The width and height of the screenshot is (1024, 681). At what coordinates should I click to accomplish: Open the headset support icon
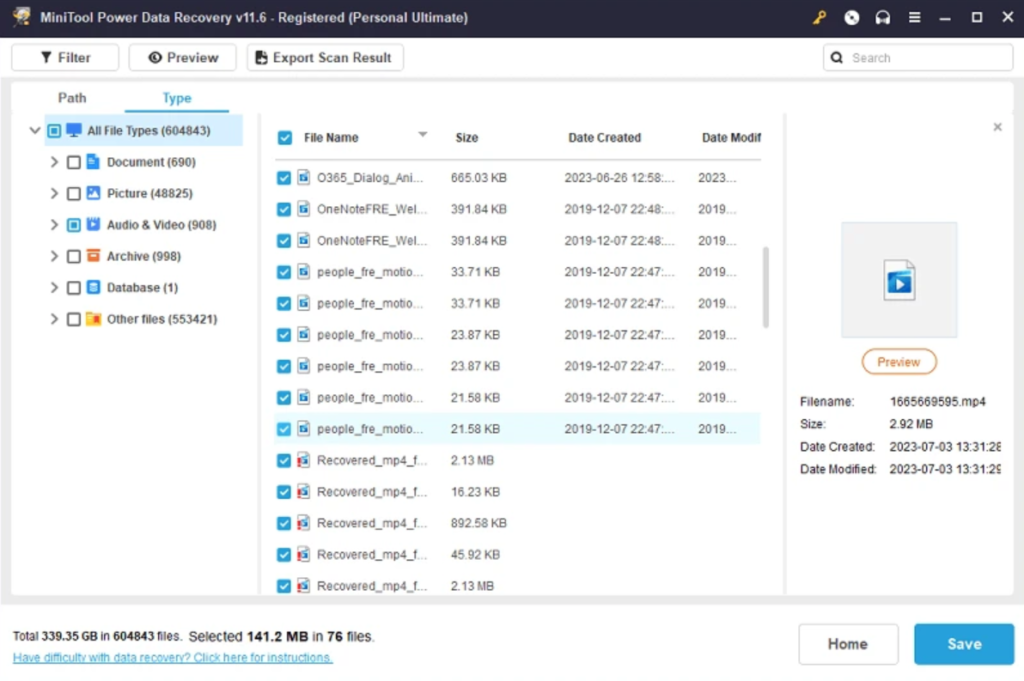[882, 18]
